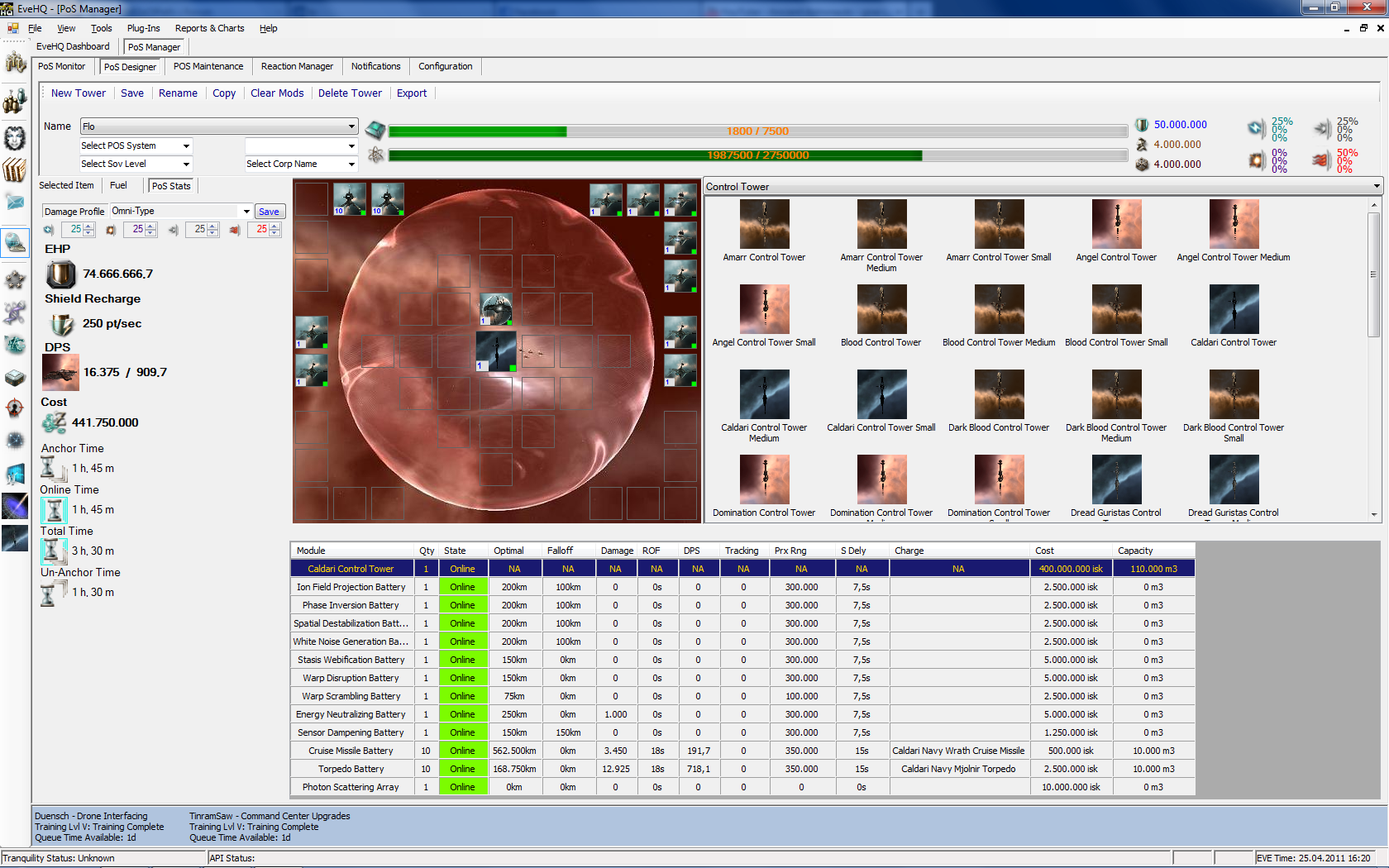Click the Delete Tower button

click(351, 93)
